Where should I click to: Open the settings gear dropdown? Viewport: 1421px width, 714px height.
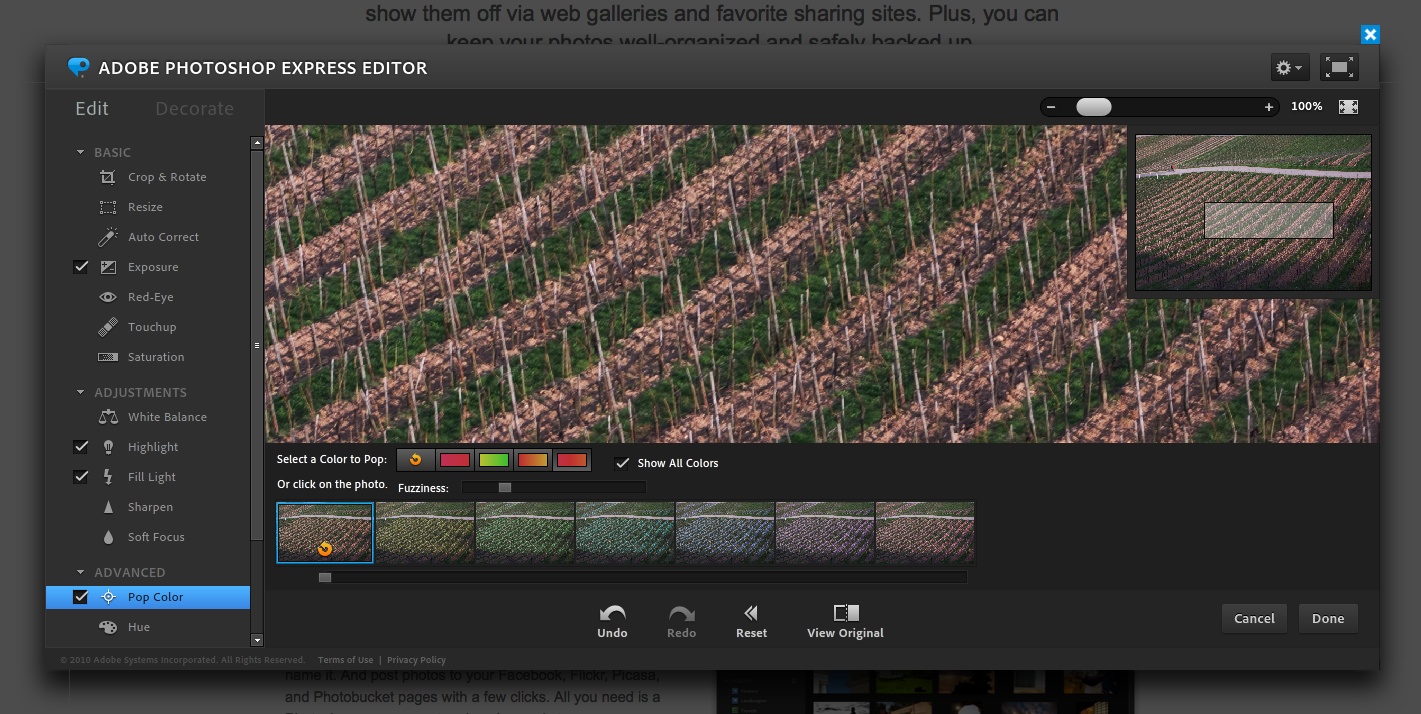coord(1289,67)
